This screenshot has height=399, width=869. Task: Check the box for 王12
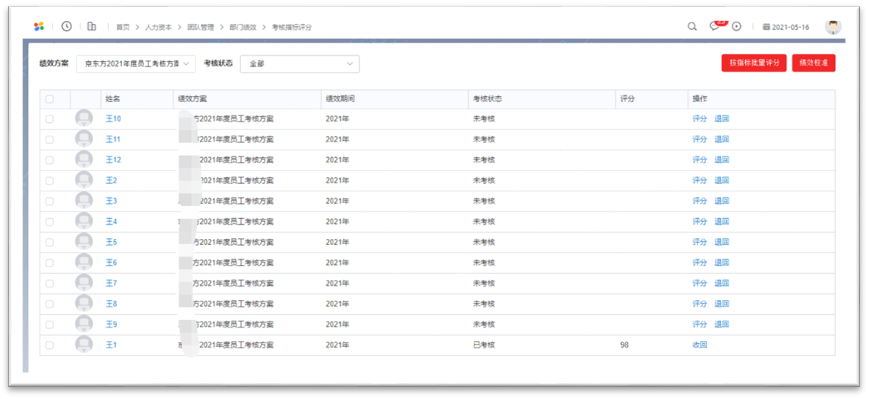click(50, 160)
